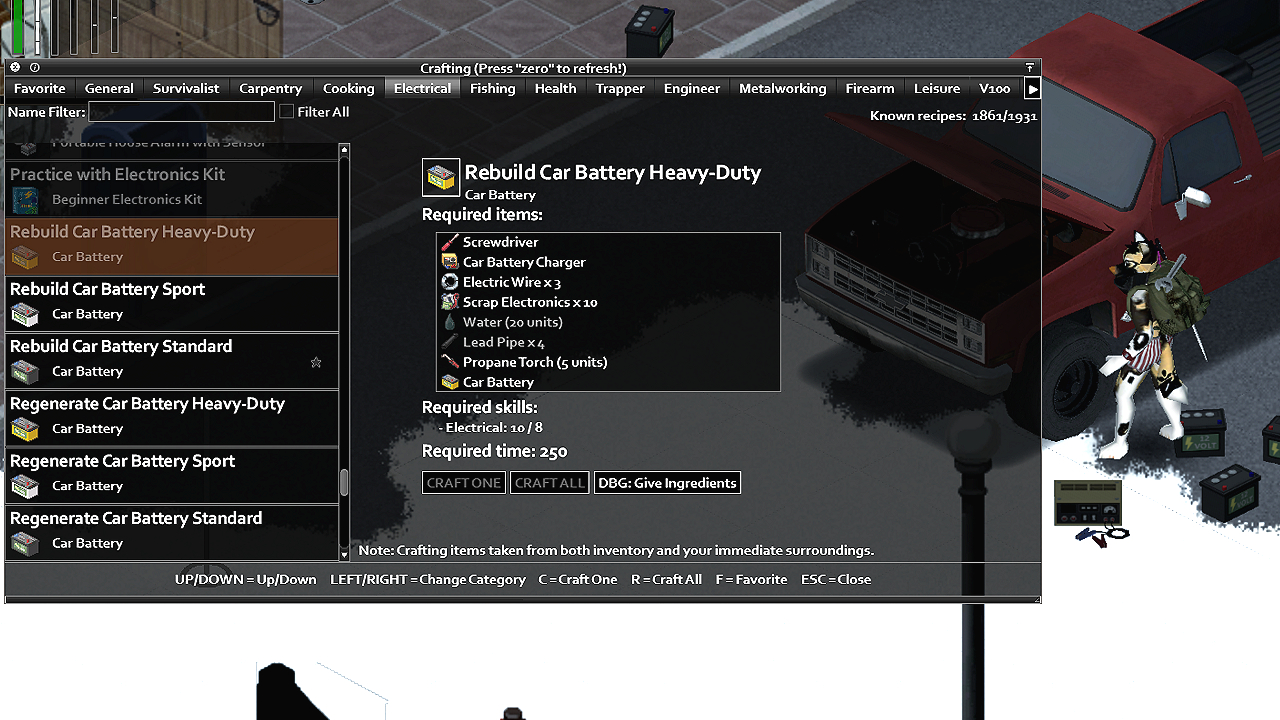Switch to the Cooking tab
Screen dimensions: 1280x720
coord(349,89)
